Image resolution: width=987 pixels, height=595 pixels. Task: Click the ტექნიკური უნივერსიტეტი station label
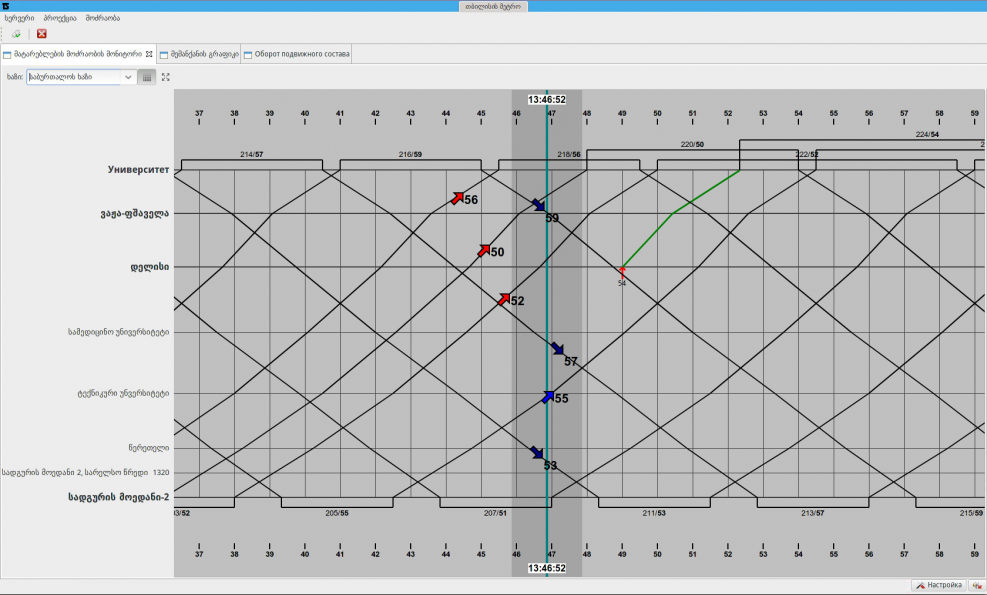pos(123,394)
